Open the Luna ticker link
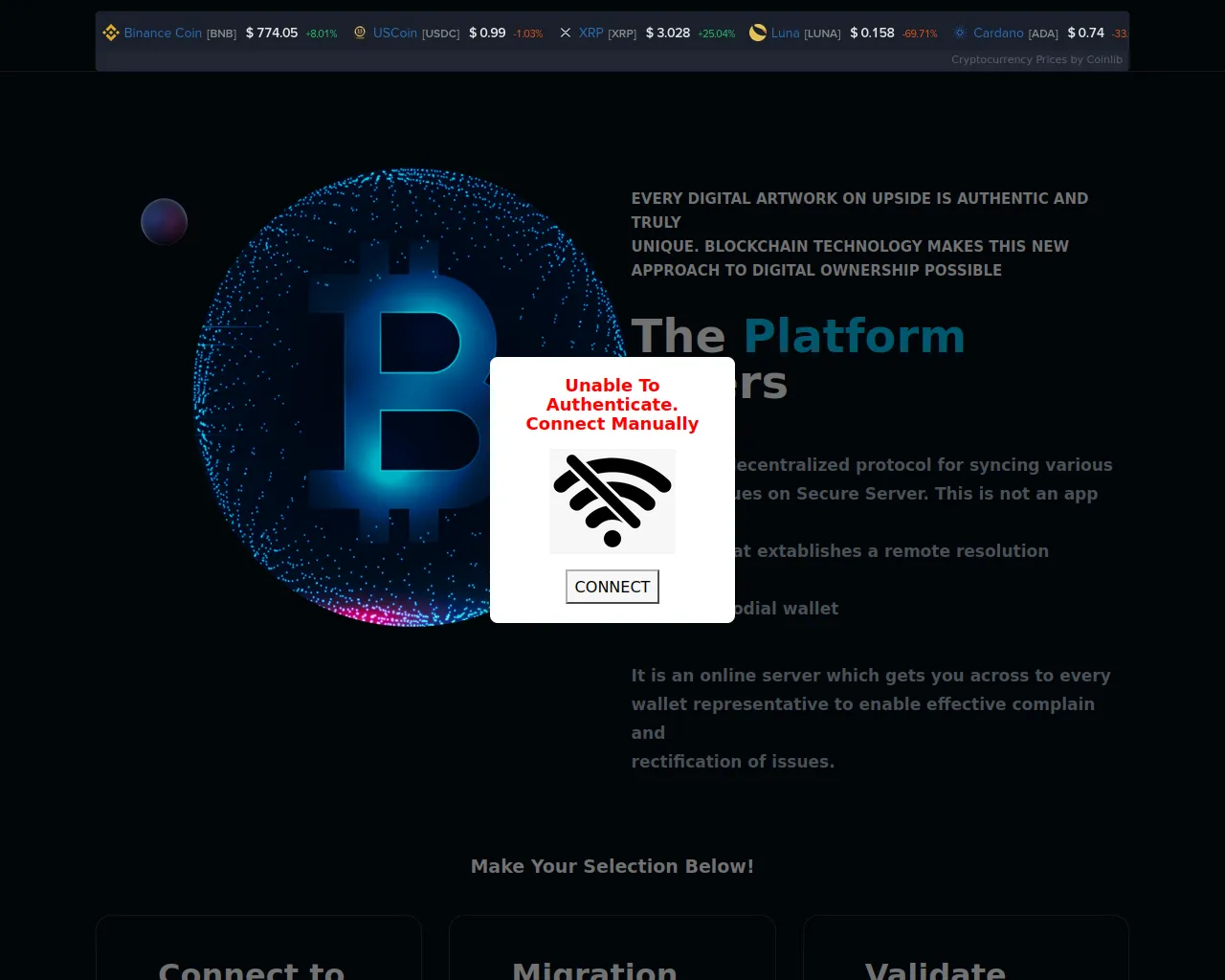1225x980 pixels. (x=786, y=33)
